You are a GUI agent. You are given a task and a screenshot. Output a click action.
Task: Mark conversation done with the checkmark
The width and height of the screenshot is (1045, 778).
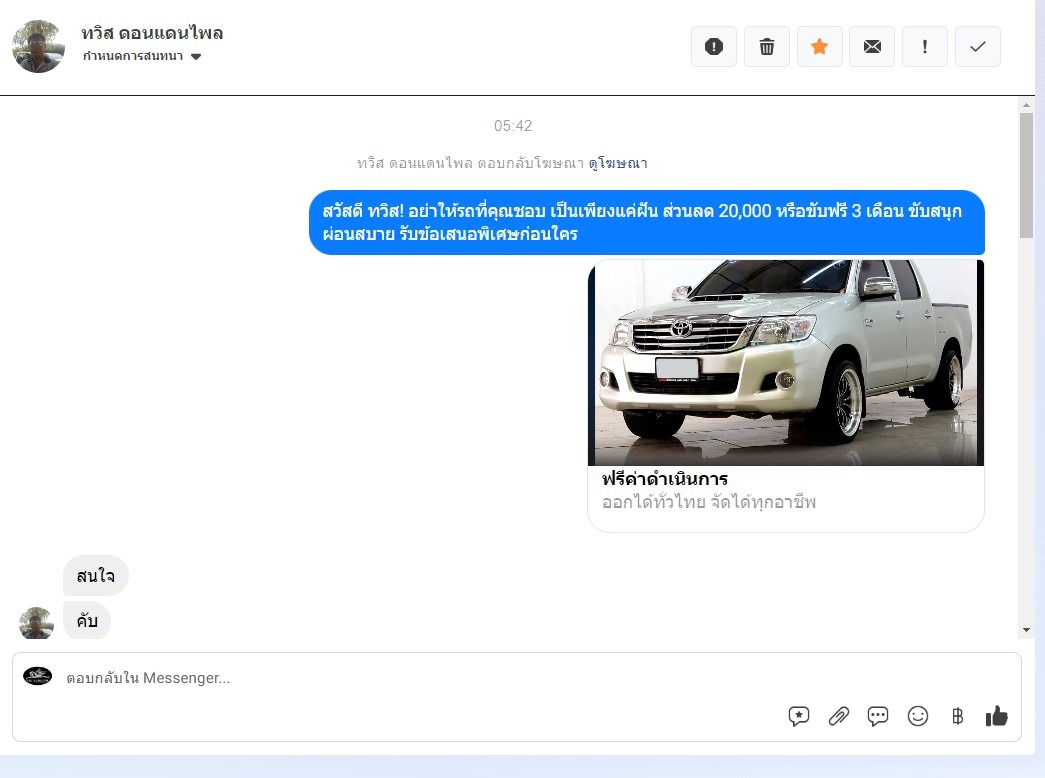978,47
